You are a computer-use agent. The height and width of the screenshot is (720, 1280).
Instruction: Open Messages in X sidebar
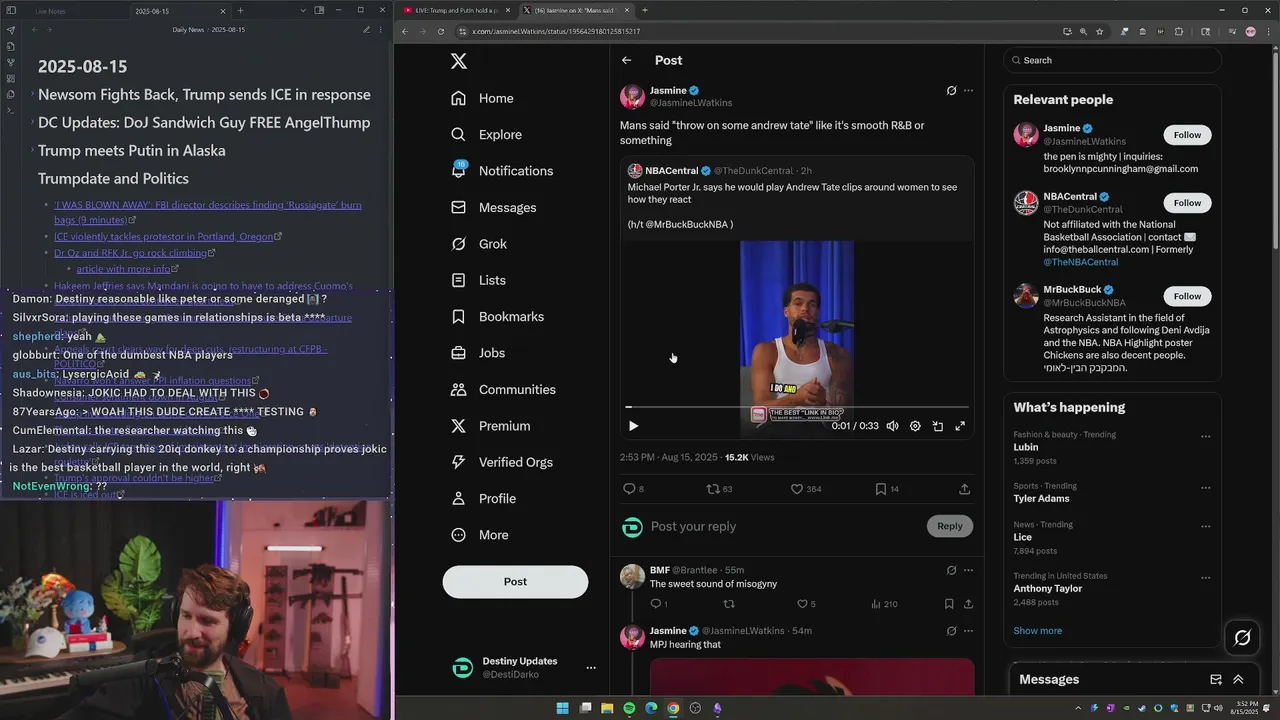point(494,208)
